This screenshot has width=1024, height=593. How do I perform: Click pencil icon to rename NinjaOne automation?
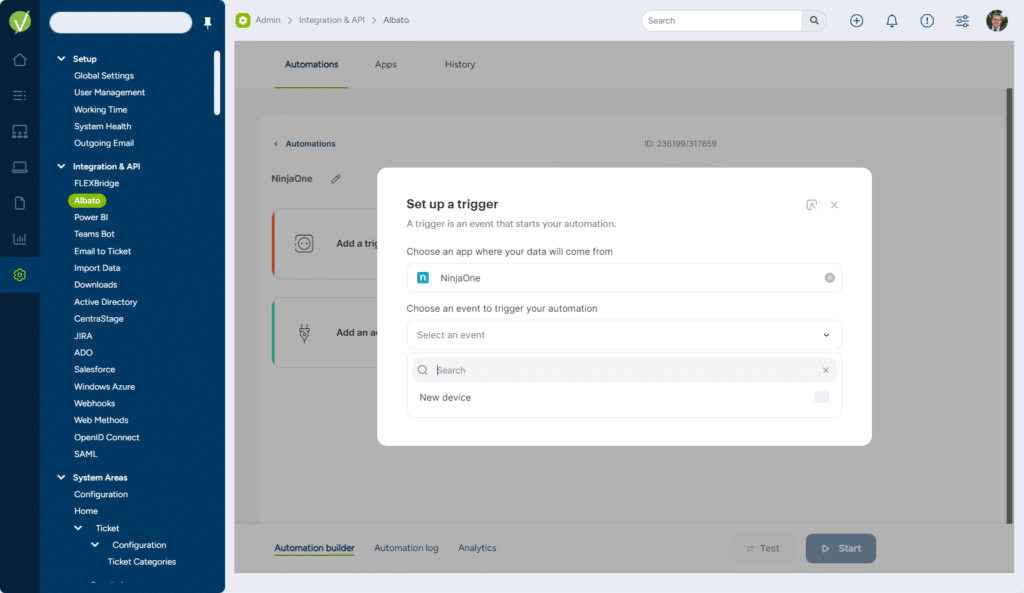click(336, 179)
